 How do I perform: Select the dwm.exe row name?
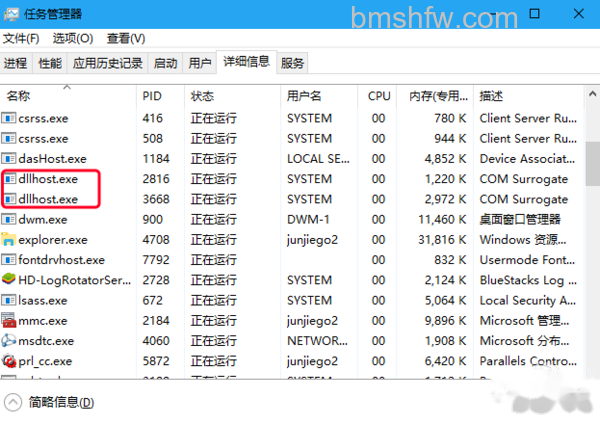pyautogui.click(x=43, y=219)
